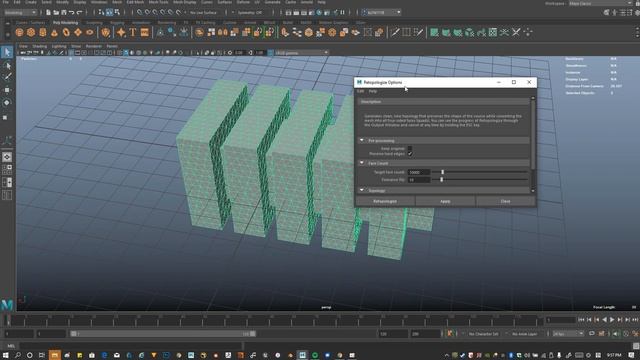Image resolution: width=640 pixels, height=360 pixels.
Task: Select the Multi-Cut tool shelf icon
Action: 395,32
